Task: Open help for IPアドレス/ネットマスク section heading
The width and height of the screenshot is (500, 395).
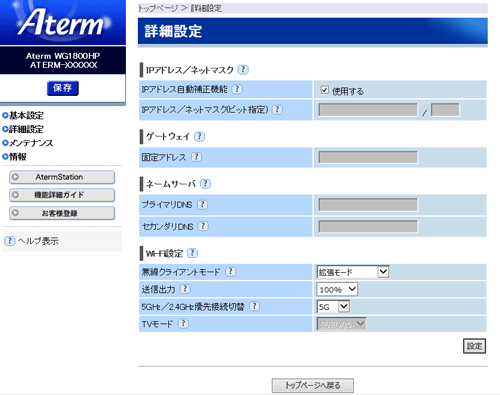Action: pyautogui.click(x=243, y=70)
